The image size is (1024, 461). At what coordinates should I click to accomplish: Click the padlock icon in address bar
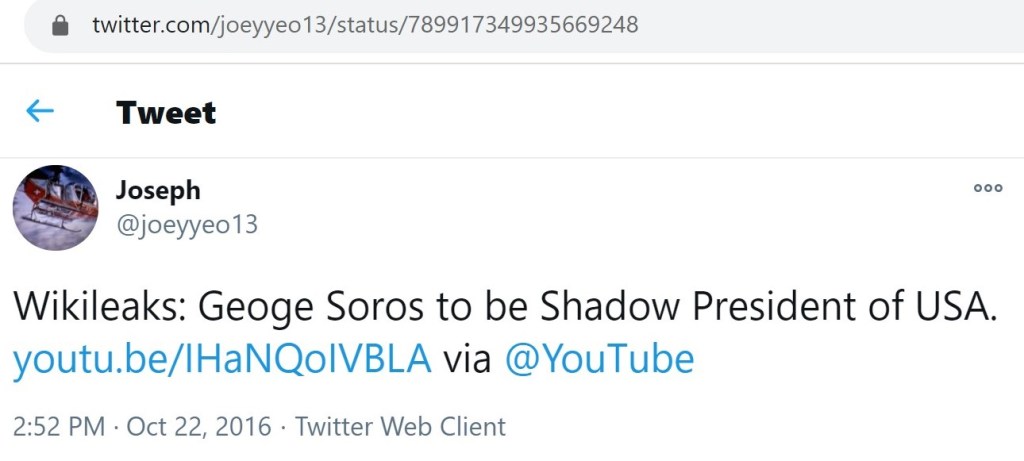click(60, 25)
